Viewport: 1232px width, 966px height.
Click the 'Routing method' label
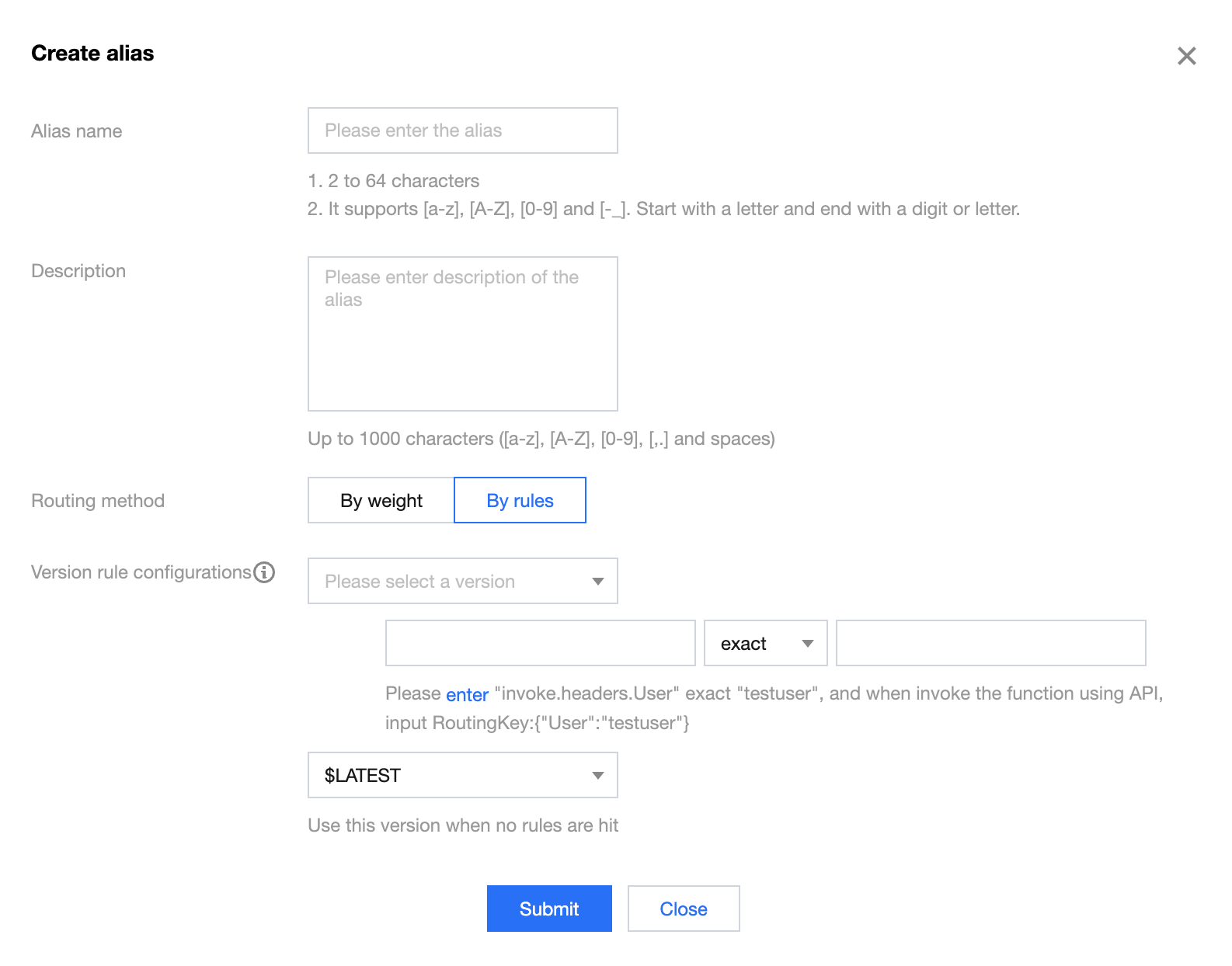(x=98, y=501)
